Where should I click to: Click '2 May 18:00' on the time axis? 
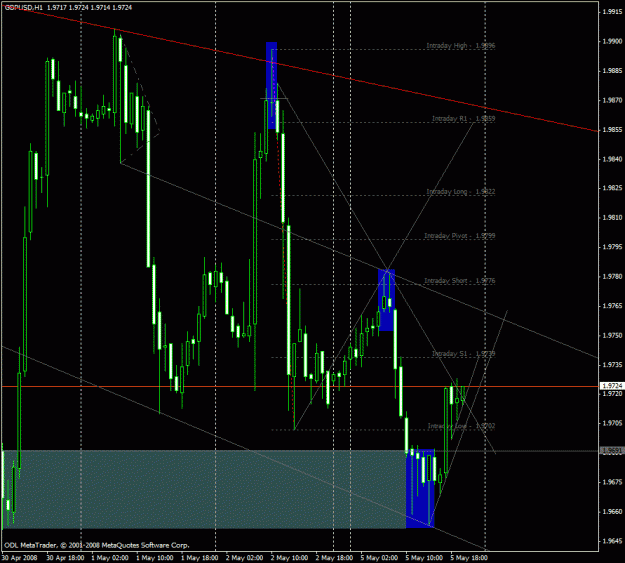(x=334, y=557)
